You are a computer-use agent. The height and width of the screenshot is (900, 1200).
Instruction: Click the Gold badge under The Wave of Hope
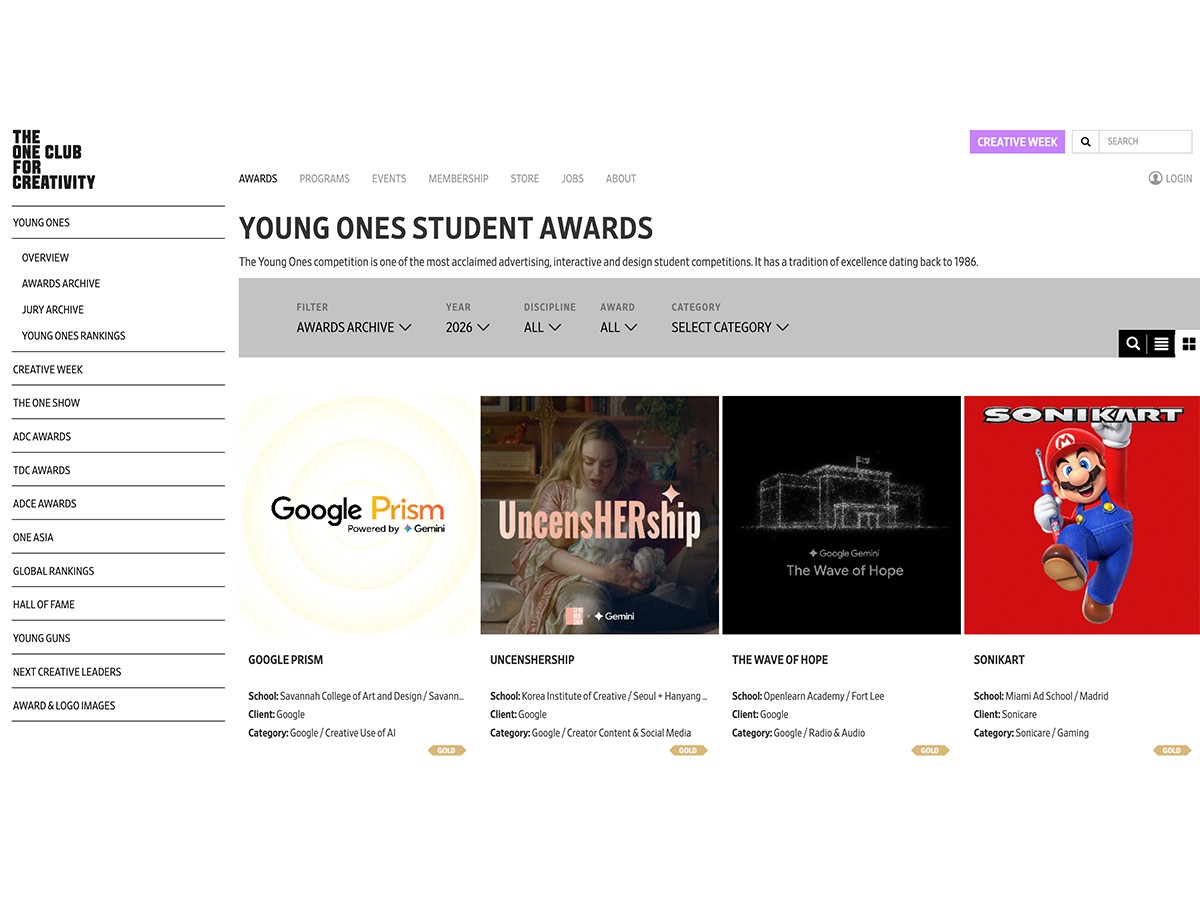930,750
